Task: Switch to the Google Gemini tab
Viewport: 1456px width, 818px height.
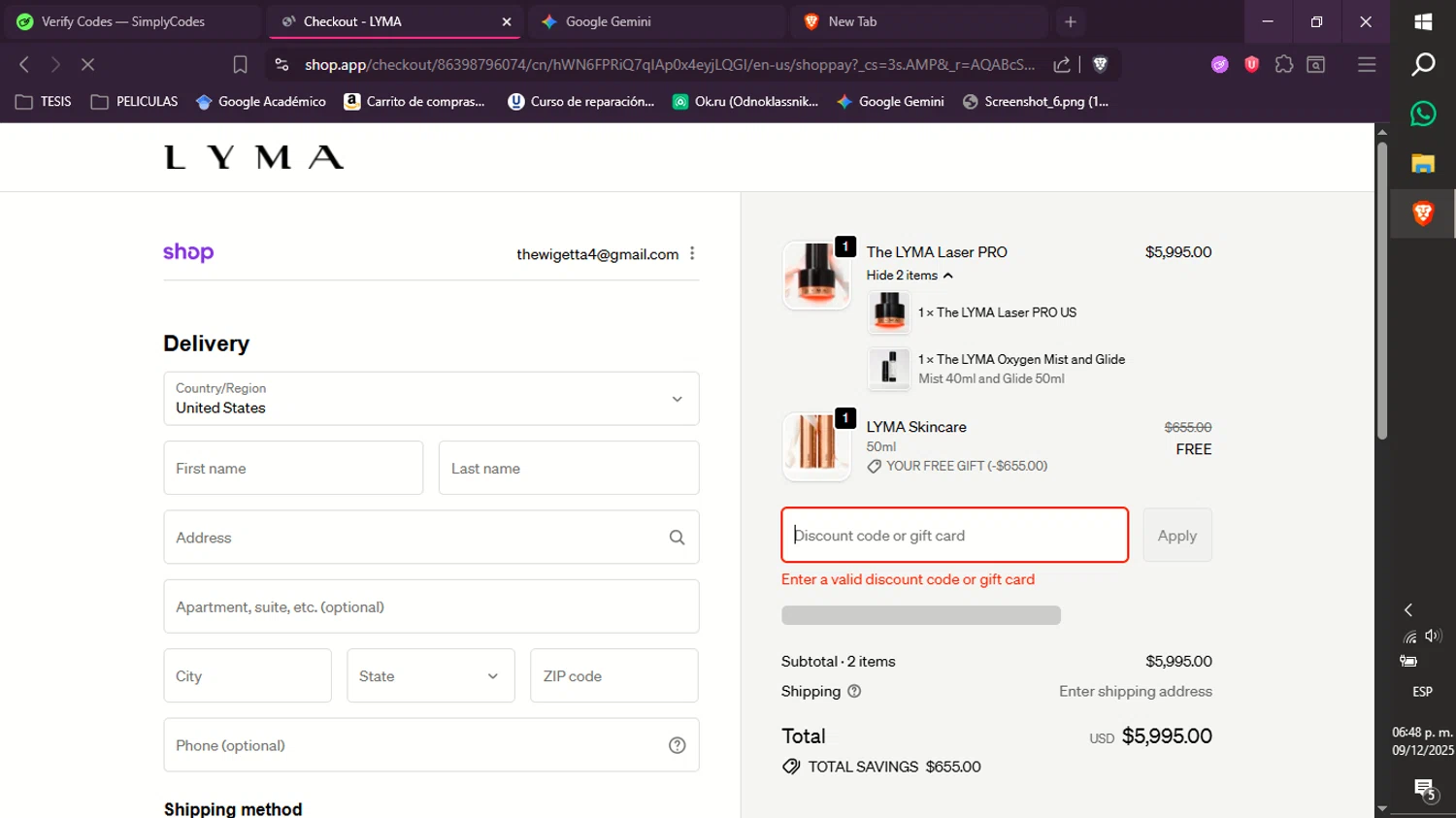Action: click(x=656, y=21)
